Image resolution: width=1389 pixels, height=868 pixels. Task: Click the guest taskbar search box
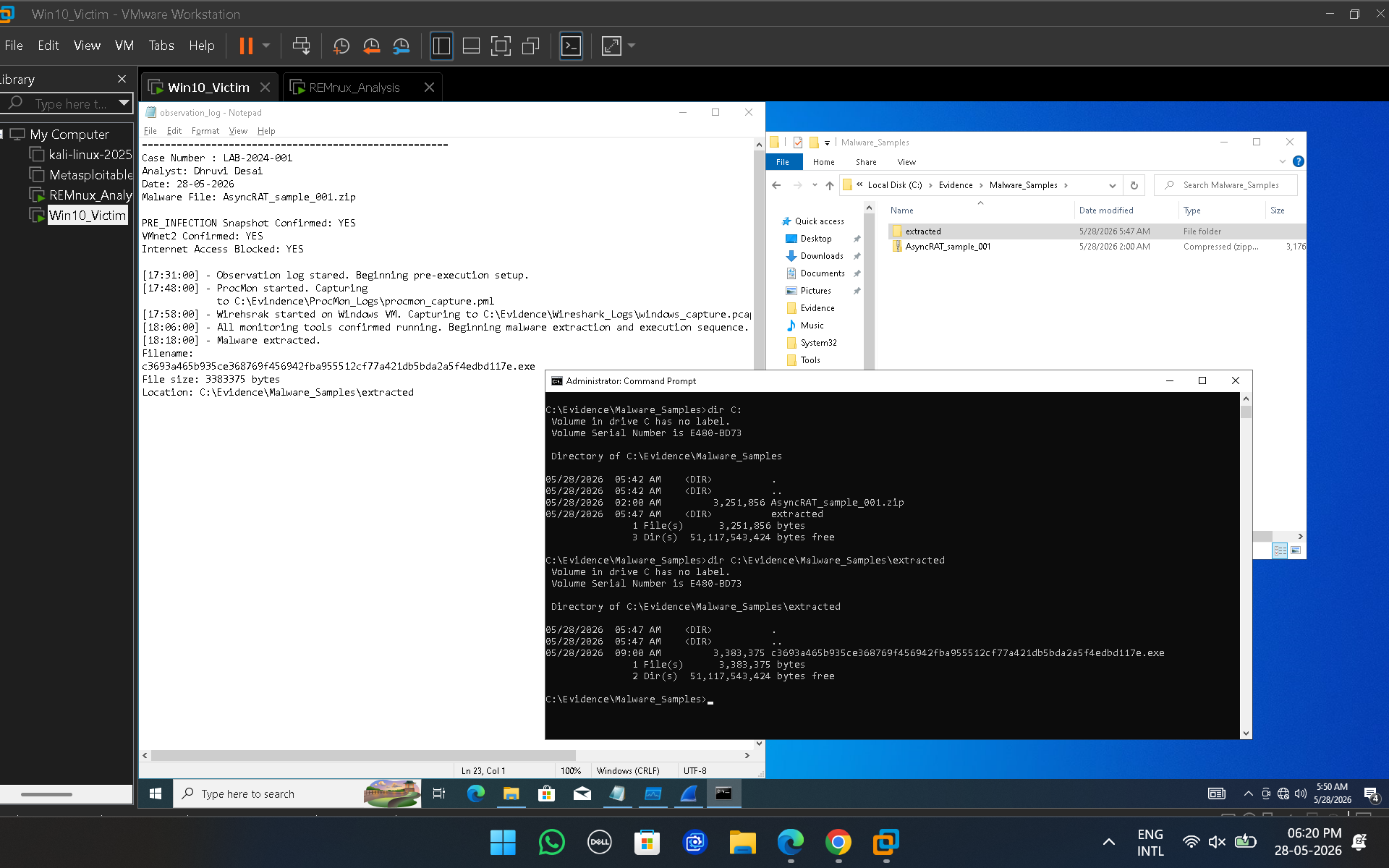click(297, 793)
